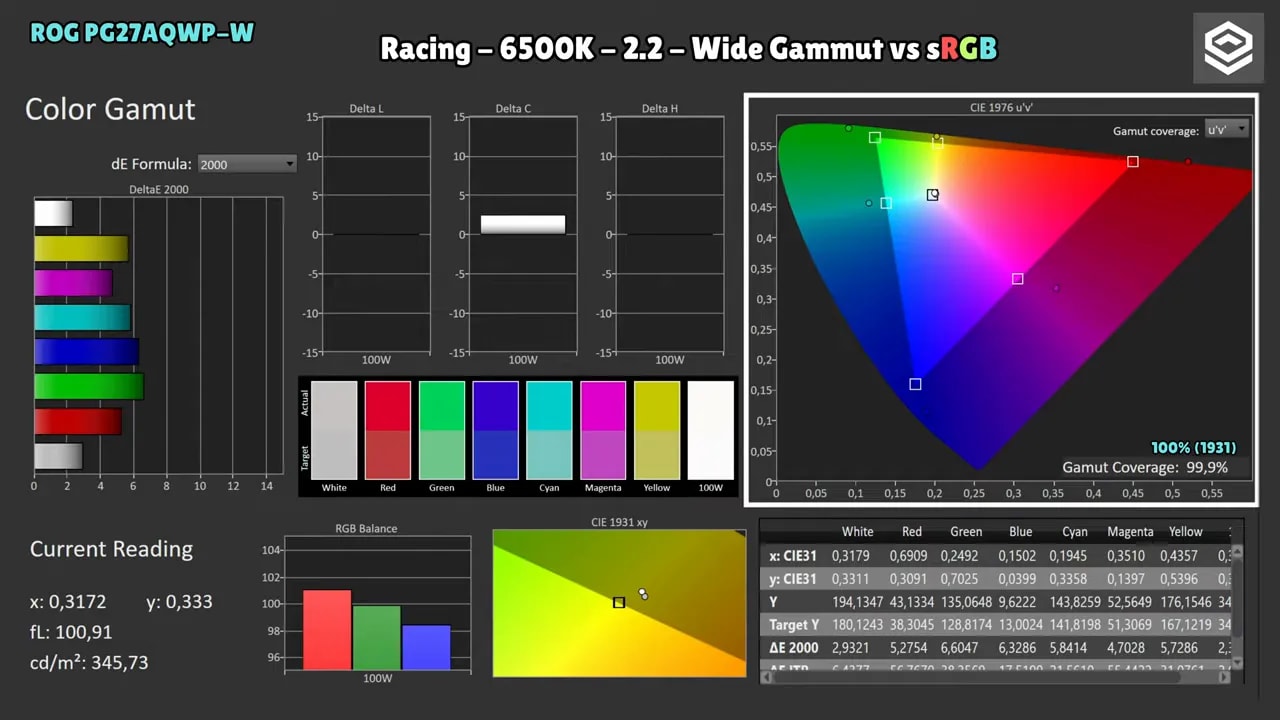Viewport: 1280px width, 720px height.
Task: Click the 'ROG PG27AQWP-W' title text
Action: pyautogui.click(x=142, y=33)
